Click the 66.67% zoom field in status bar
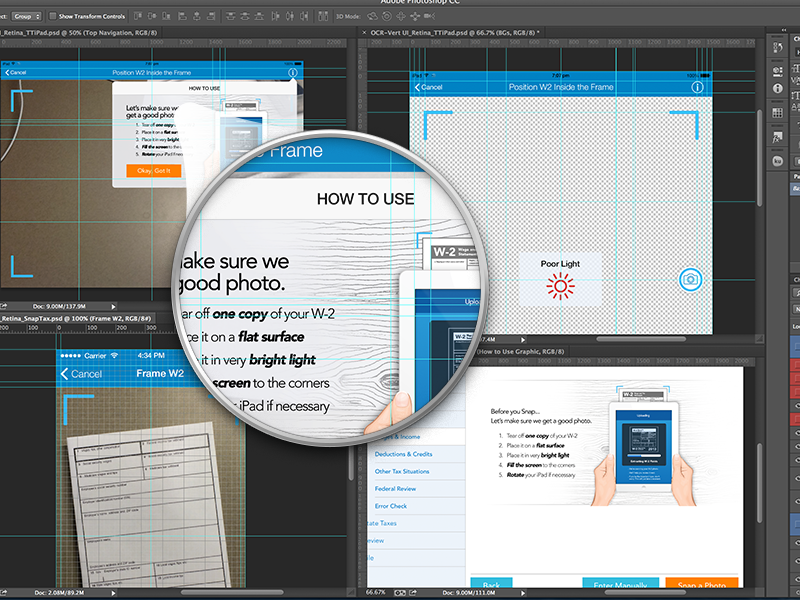Image resolution: width=800 pixels, height=600 pixels. pos(376,593)
